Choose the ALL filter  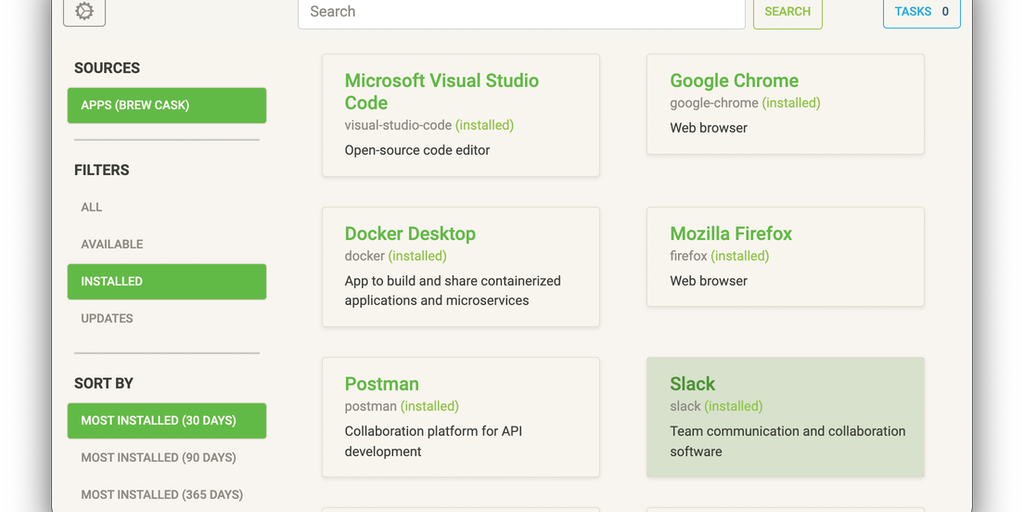pos(92,207)
